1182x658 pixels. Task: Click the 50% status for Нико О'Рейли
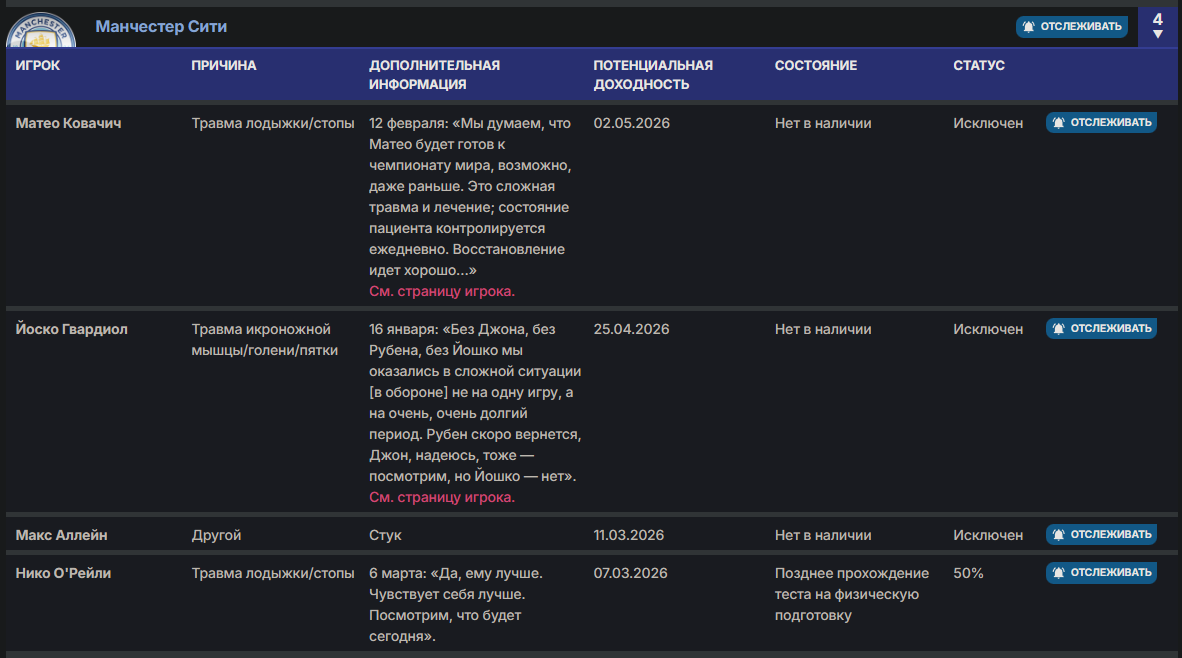[968, 573]
